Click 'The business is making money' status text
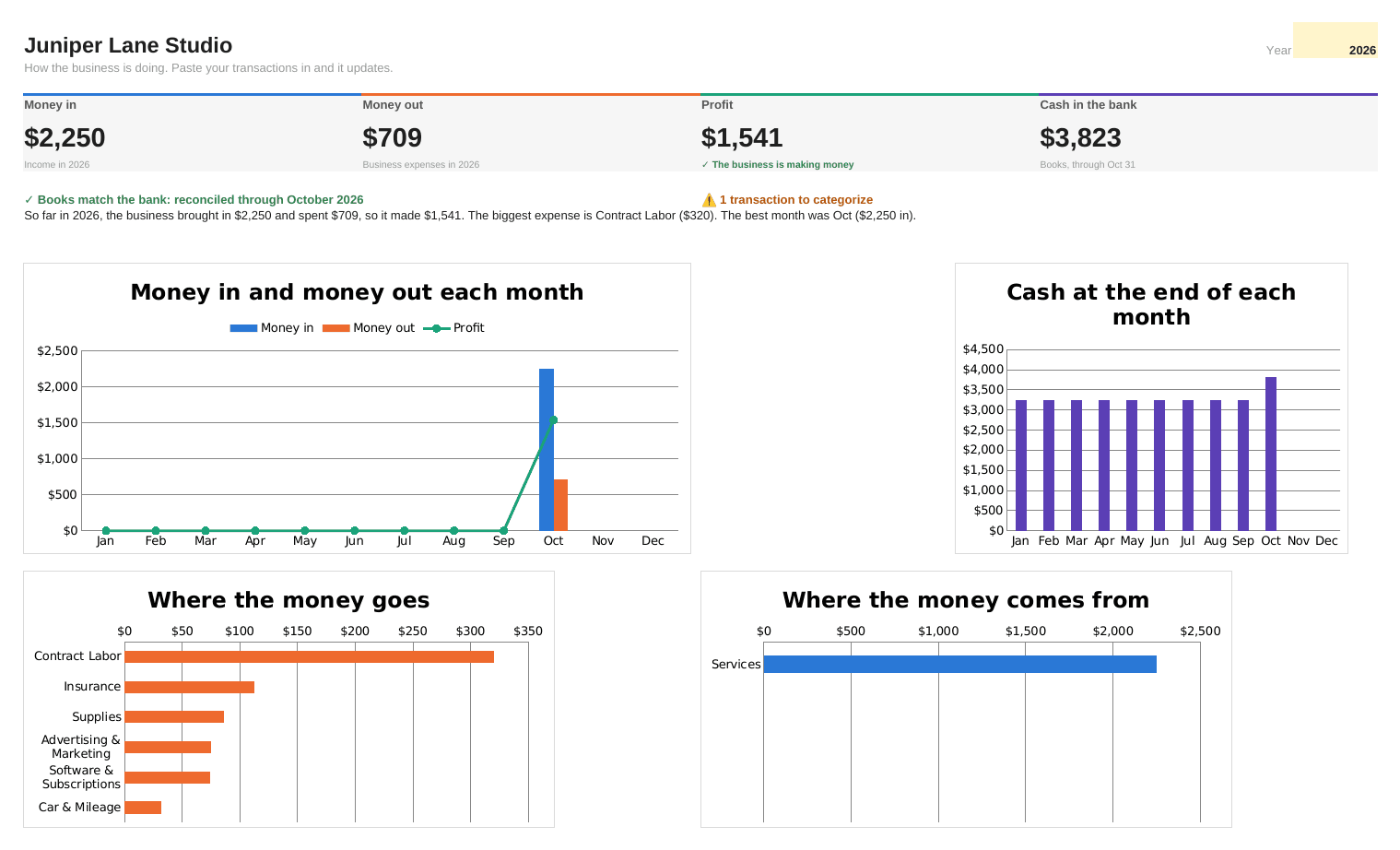 (x=778, y=165)
